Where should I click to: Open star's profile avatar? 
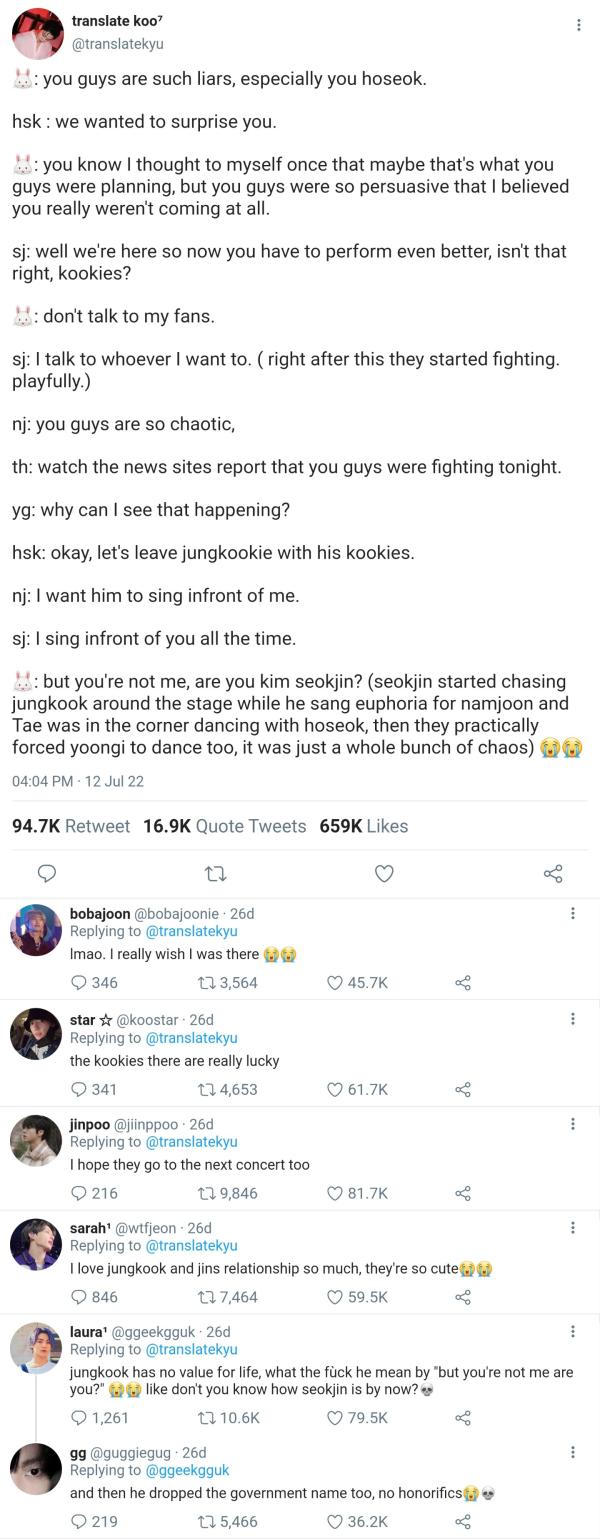pos(36,1033)
